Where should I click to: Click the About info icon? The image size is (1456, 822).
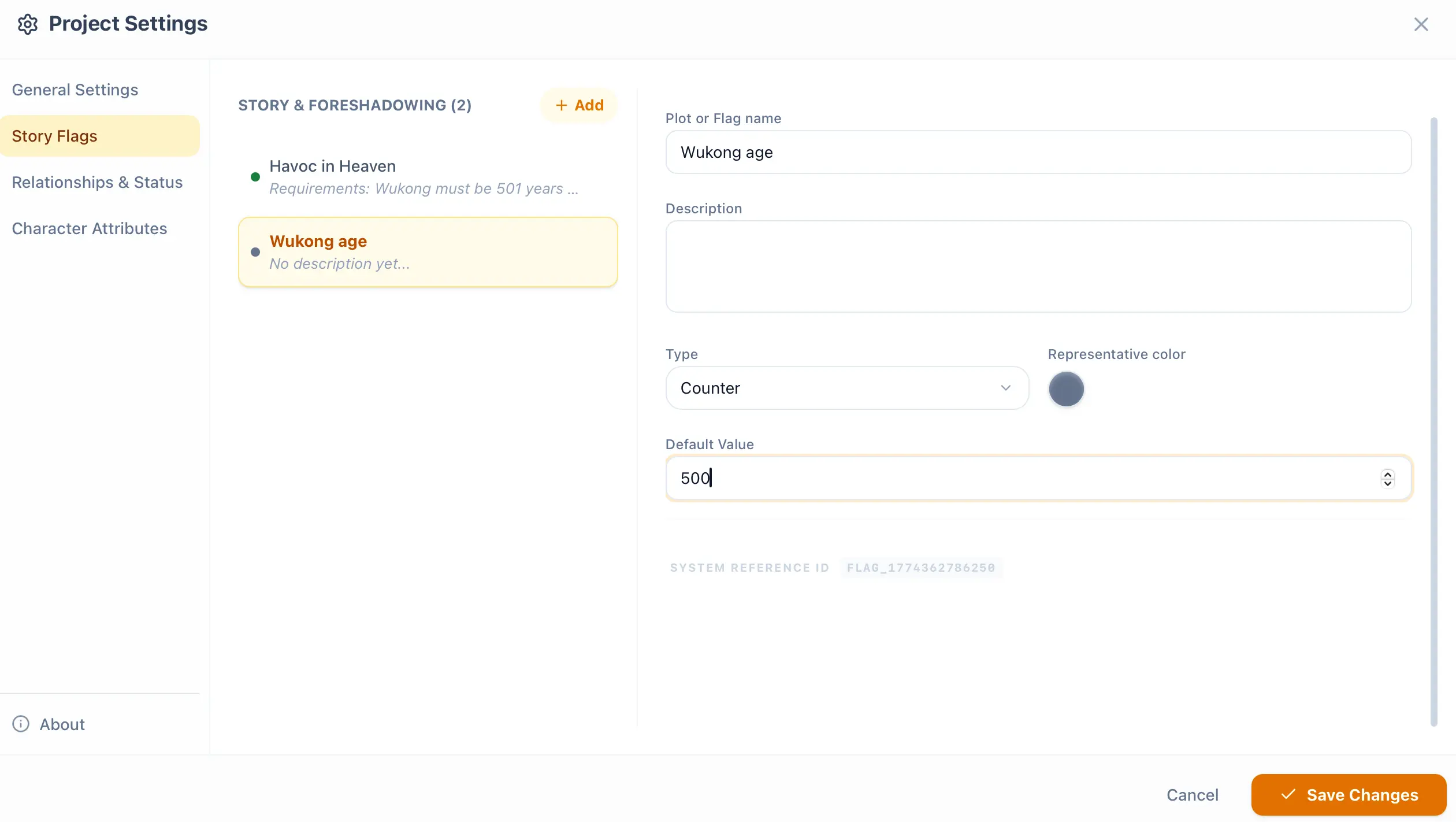coord(21,724)
